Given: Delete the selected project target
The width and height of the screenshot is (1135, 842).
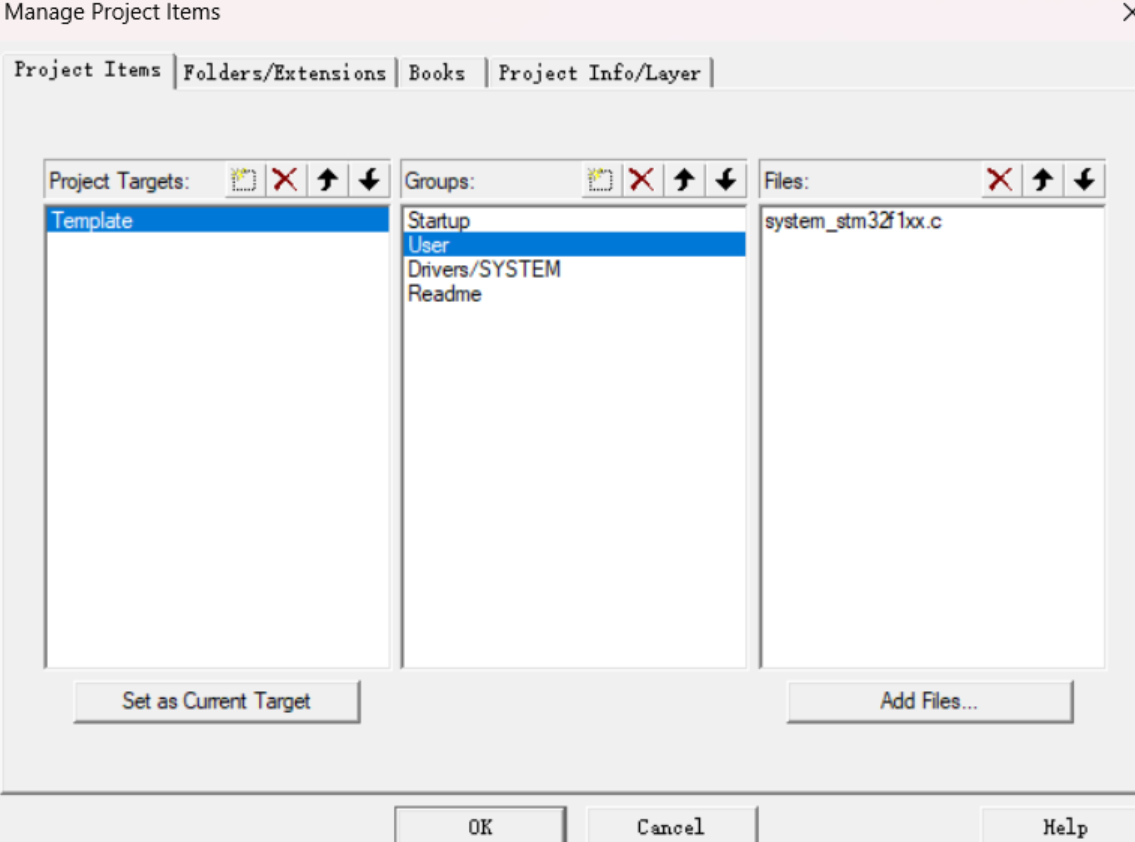Looking at the screenshot, I should (x=285, y=180).
